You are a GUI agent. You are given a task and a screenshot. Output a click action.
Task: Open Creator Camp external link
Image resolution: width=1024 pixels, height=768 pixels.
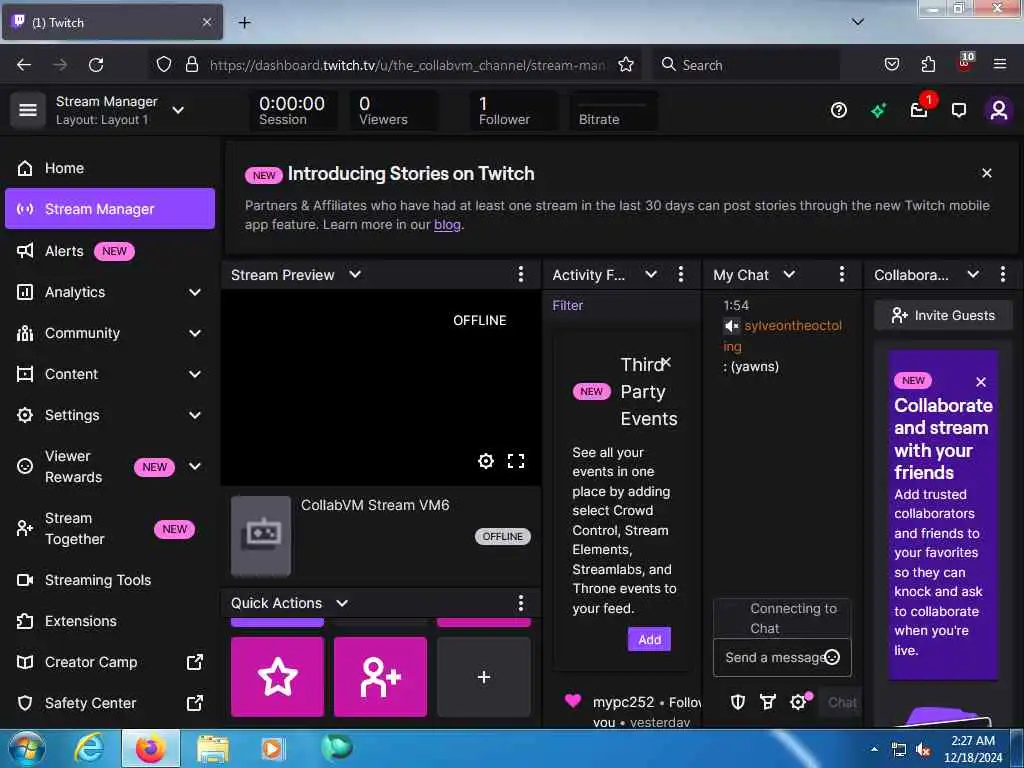[110, 662]
